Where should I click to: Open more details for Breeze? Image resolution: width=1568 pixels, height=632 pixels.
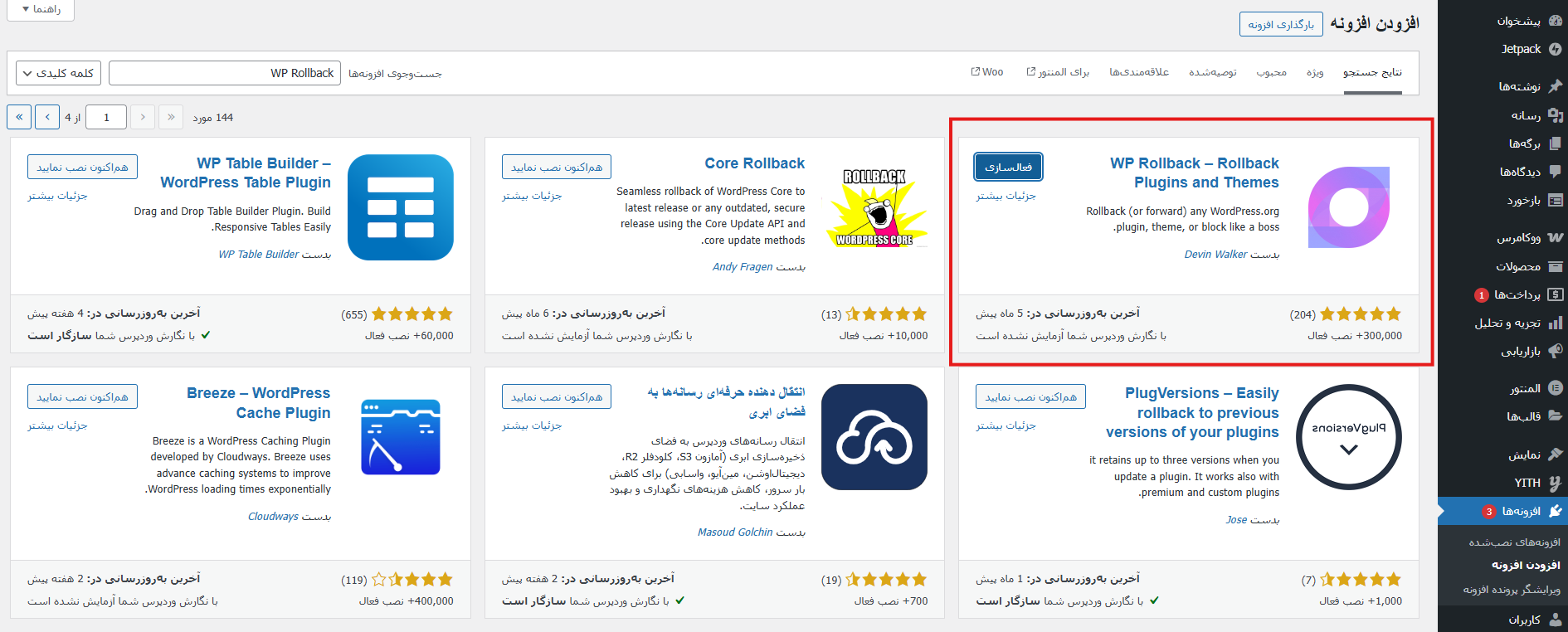click(x=57, y=425)
